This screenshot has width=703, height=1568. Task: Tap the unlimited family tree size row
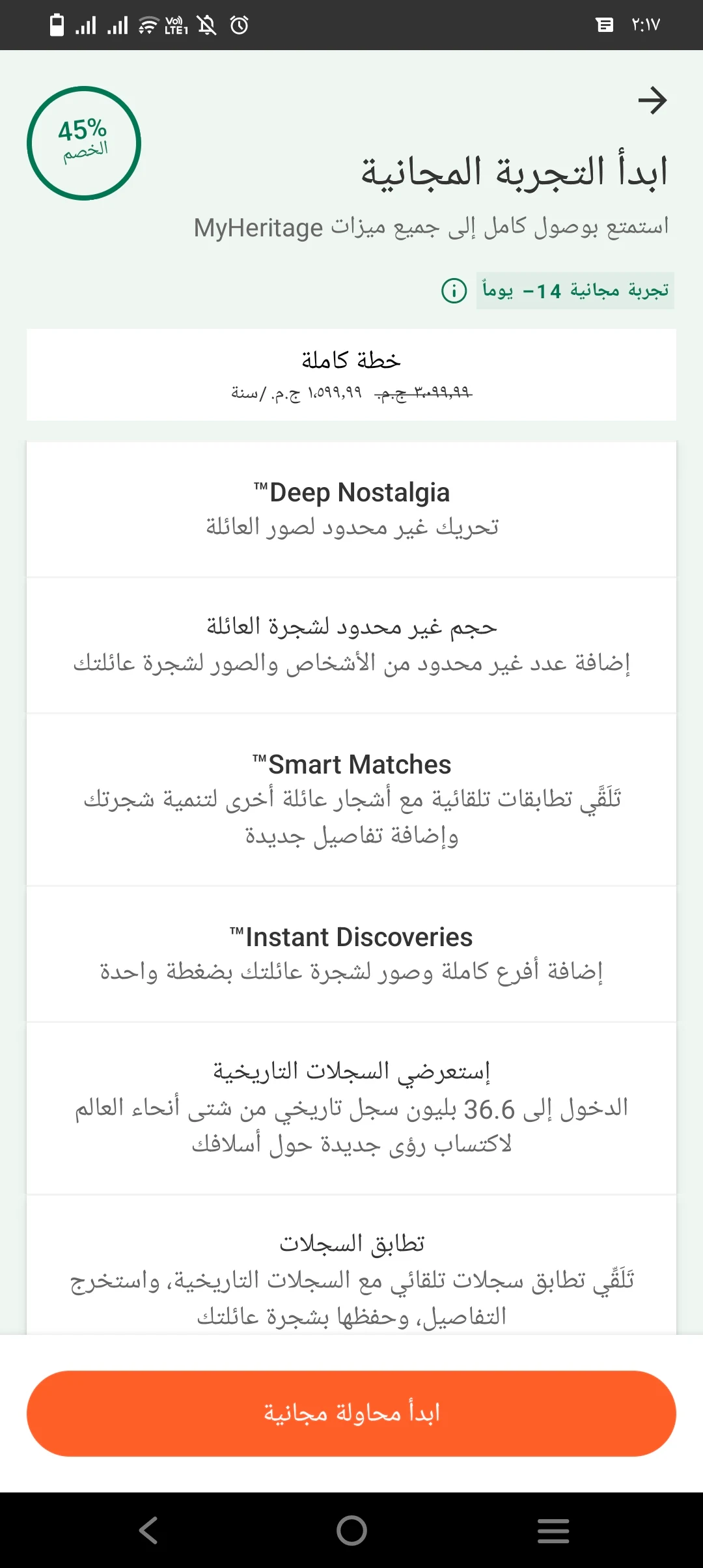pos(351,645)
